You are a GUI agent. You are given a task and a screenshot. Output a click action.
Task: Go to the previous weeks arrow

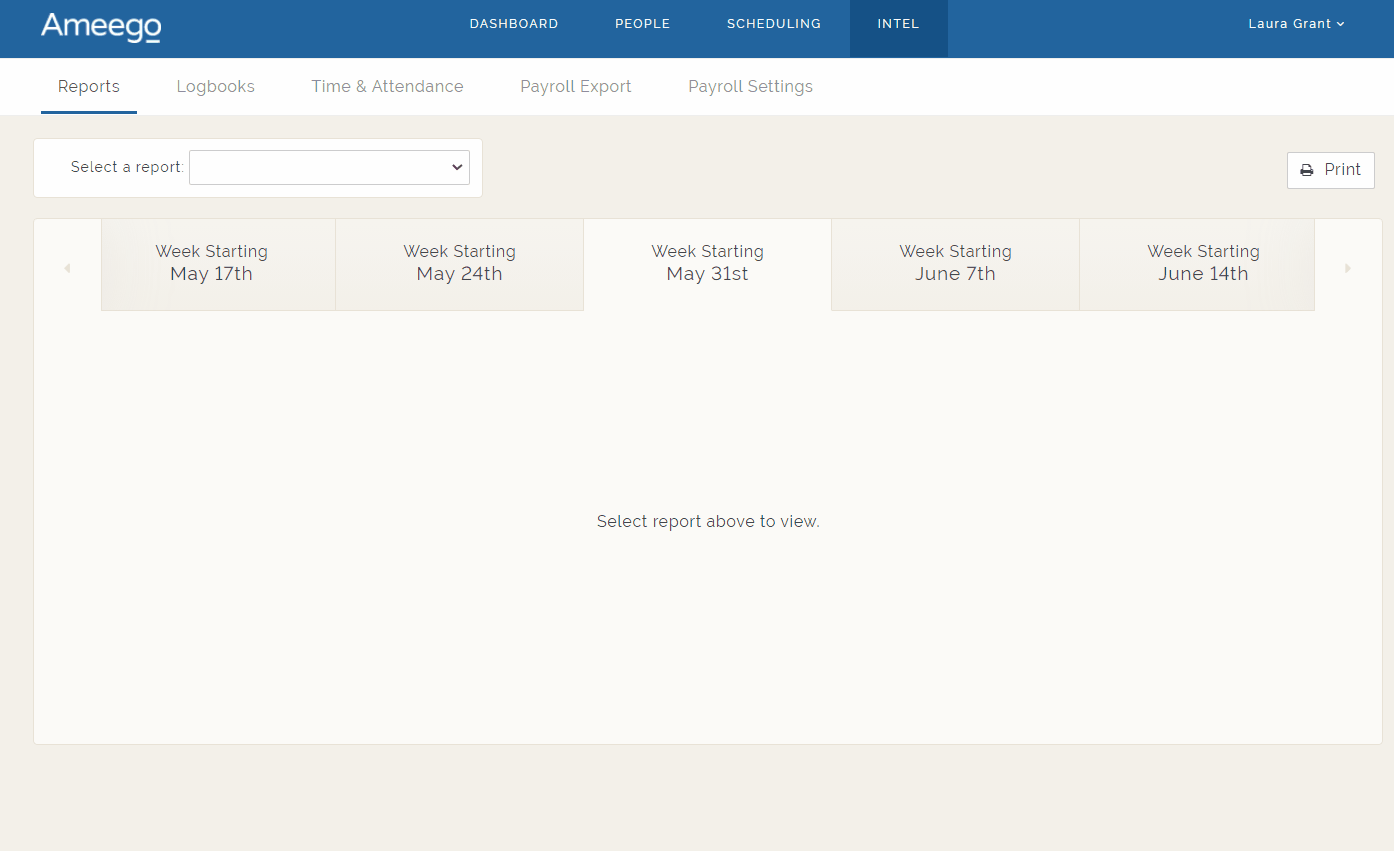point(67,268)
